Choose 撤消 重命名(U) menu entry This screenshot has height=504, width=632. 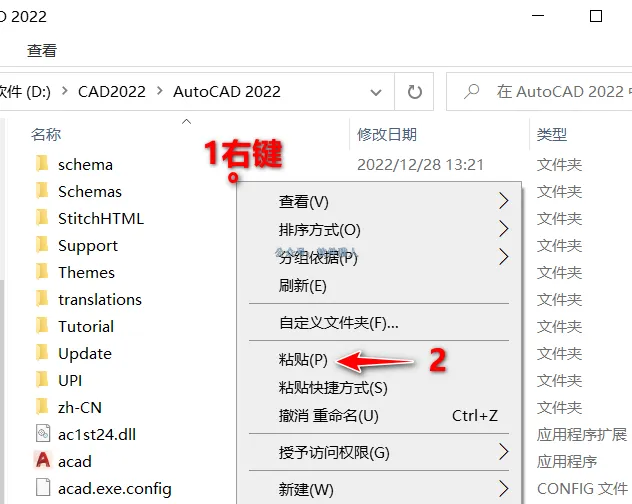pyautogui.click(x=379, y=415)
